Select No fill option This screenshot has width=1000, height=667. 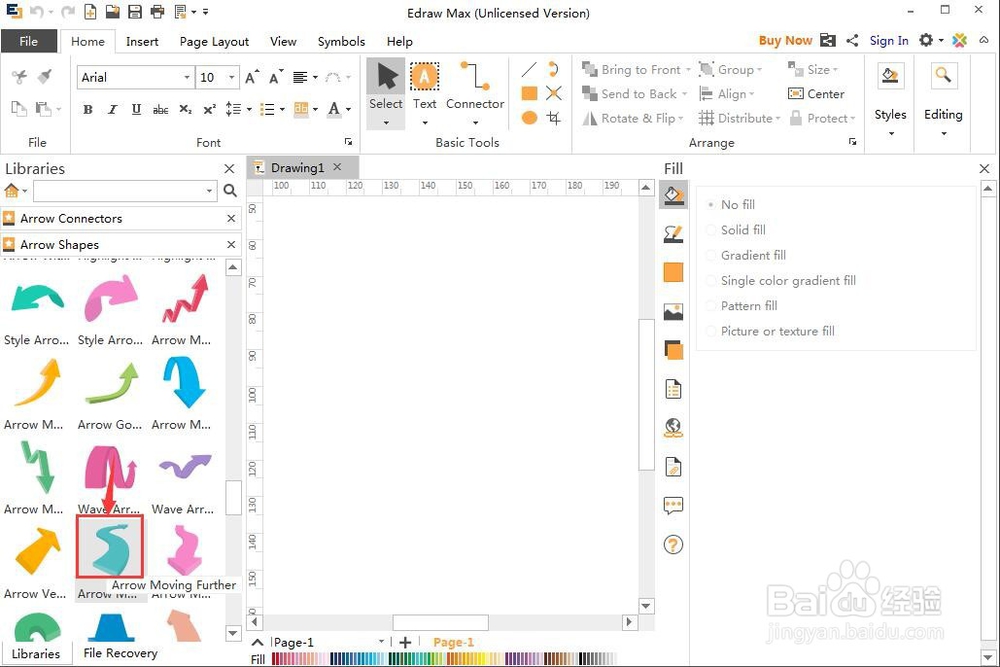[x=732, y=205]
